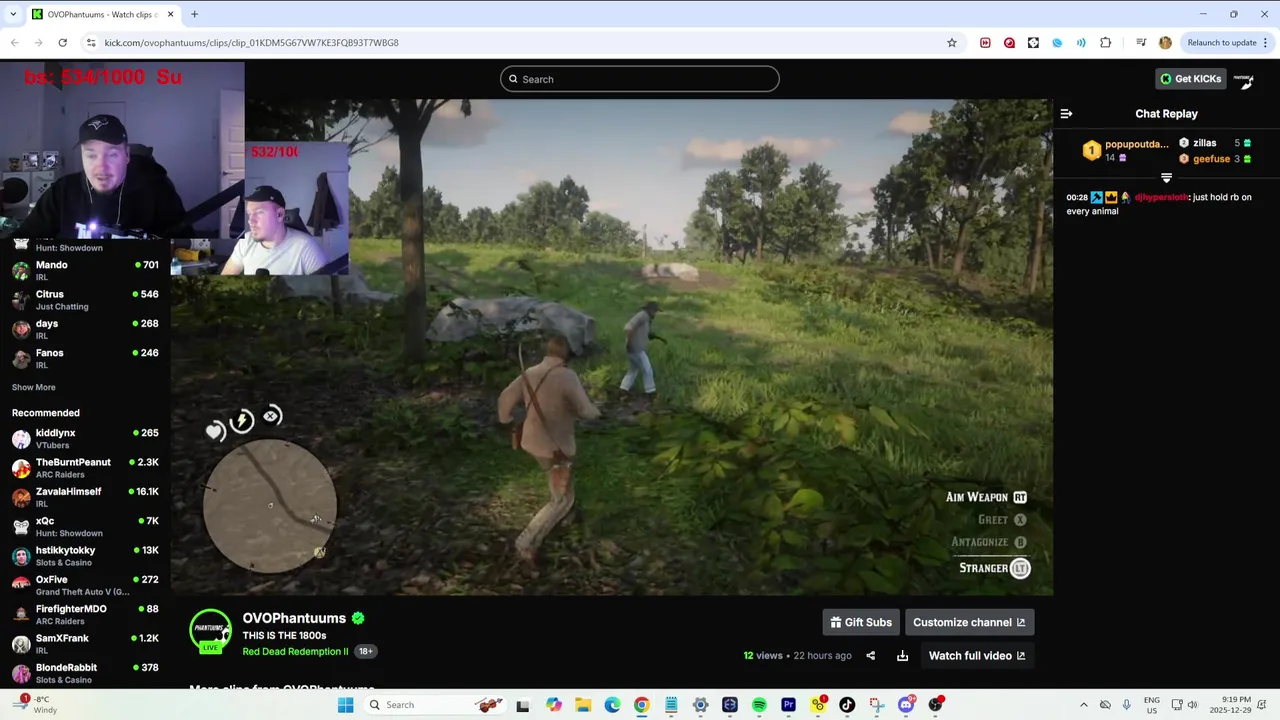This screenshot has height=720, width=1280.
Task: Expand the gift leaderboard arrow below popupoutda
Action: (1166, 178)
